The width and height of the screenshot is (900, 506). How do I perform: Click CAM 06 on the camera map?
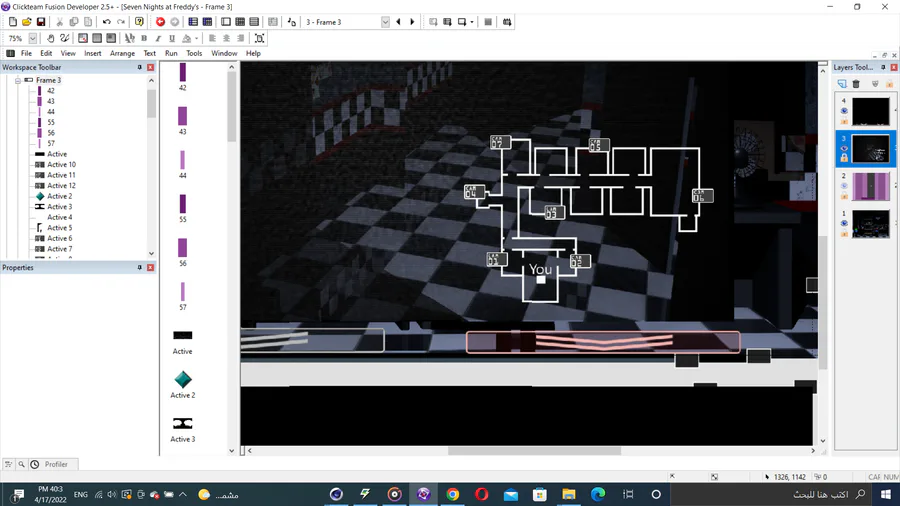coord(702,196)
